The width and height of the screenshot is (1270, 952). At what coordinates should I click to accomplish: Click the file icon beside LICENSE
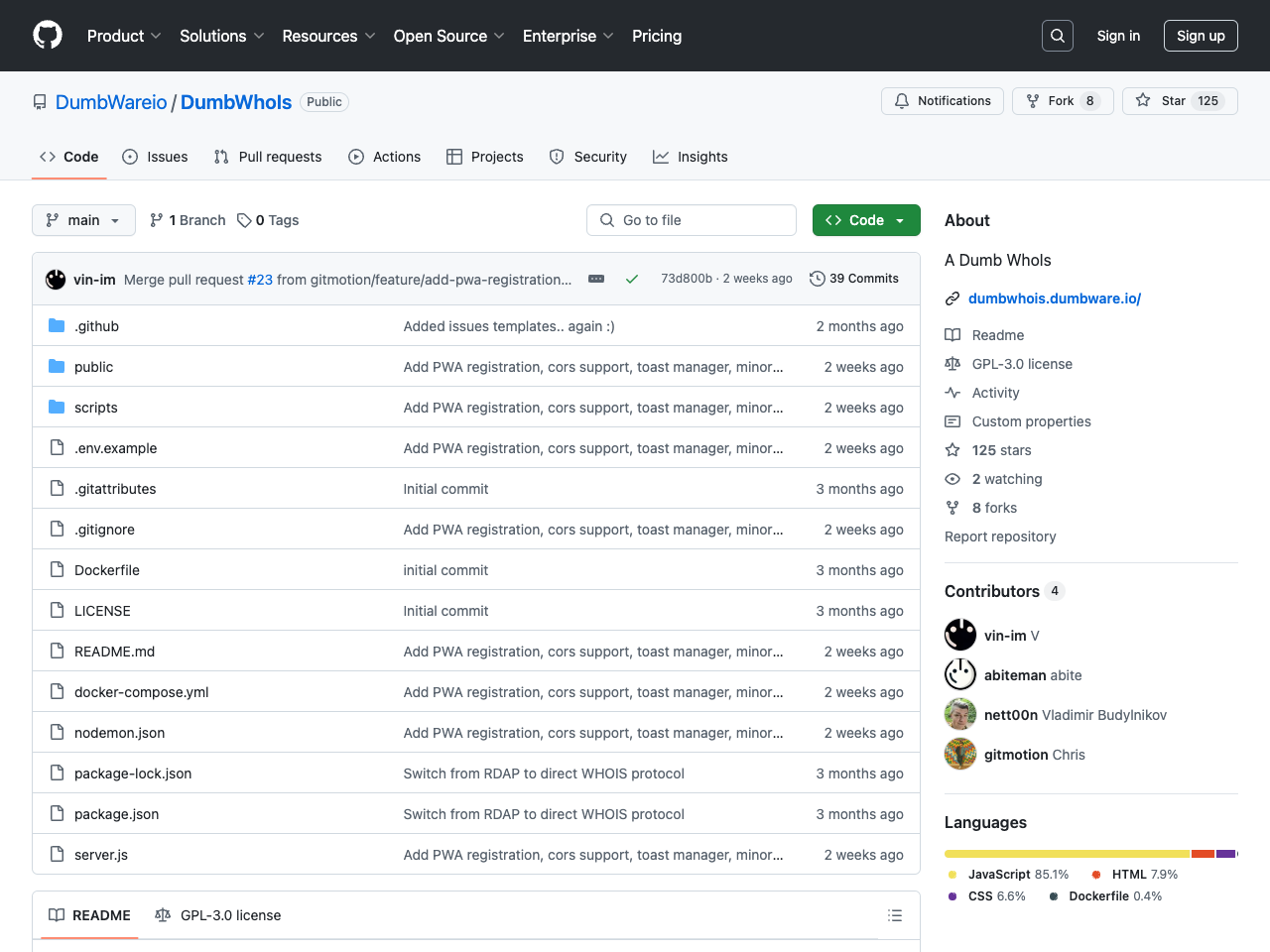(57, 611)
